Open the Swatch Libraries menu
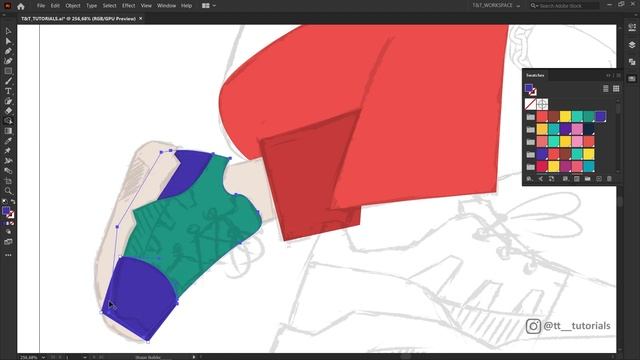Viewport: 640px width, 360px height. tap(529, 179)
